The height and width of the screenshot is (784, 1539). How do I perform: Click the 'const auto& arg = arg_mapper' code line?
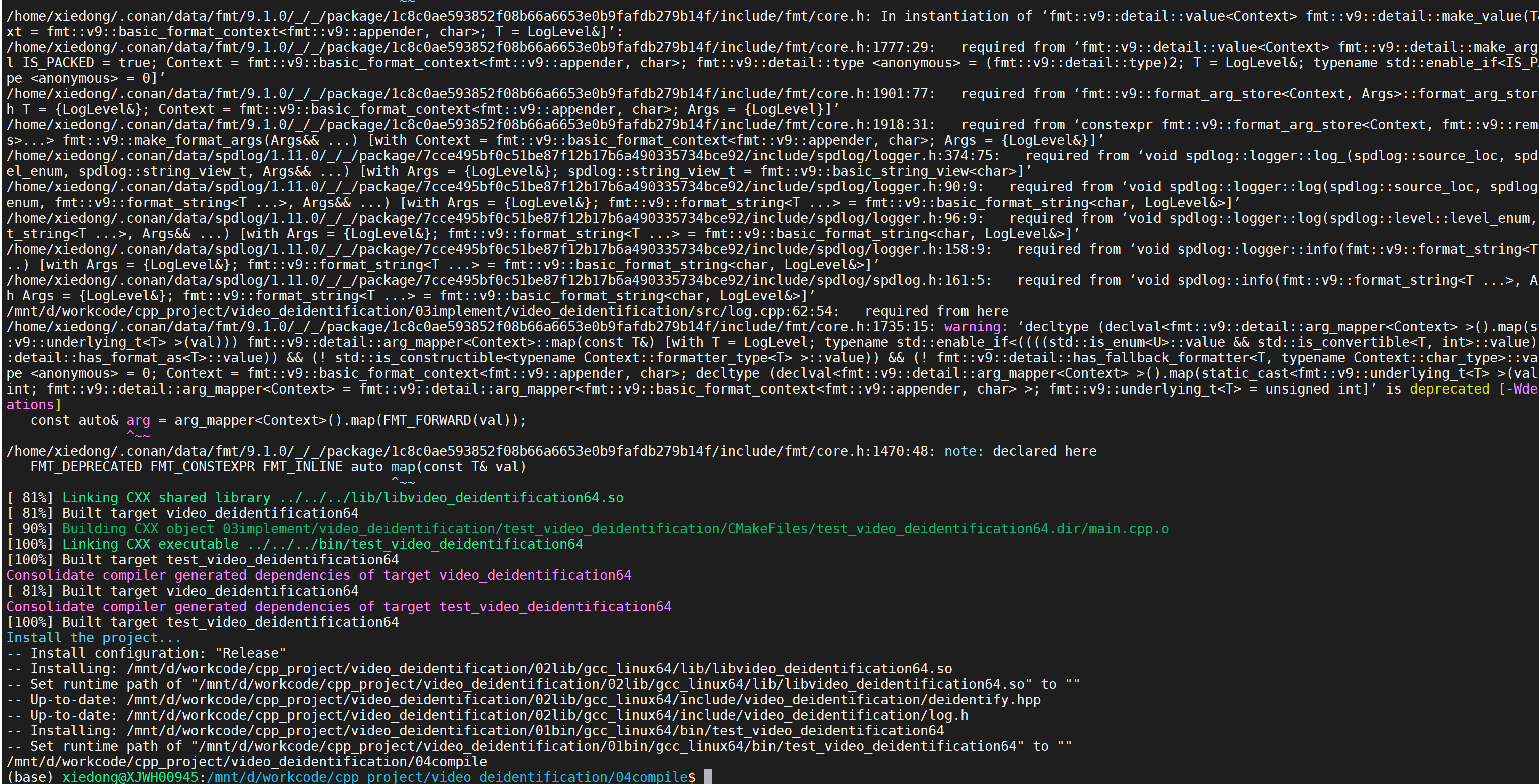tap(278, 420)
